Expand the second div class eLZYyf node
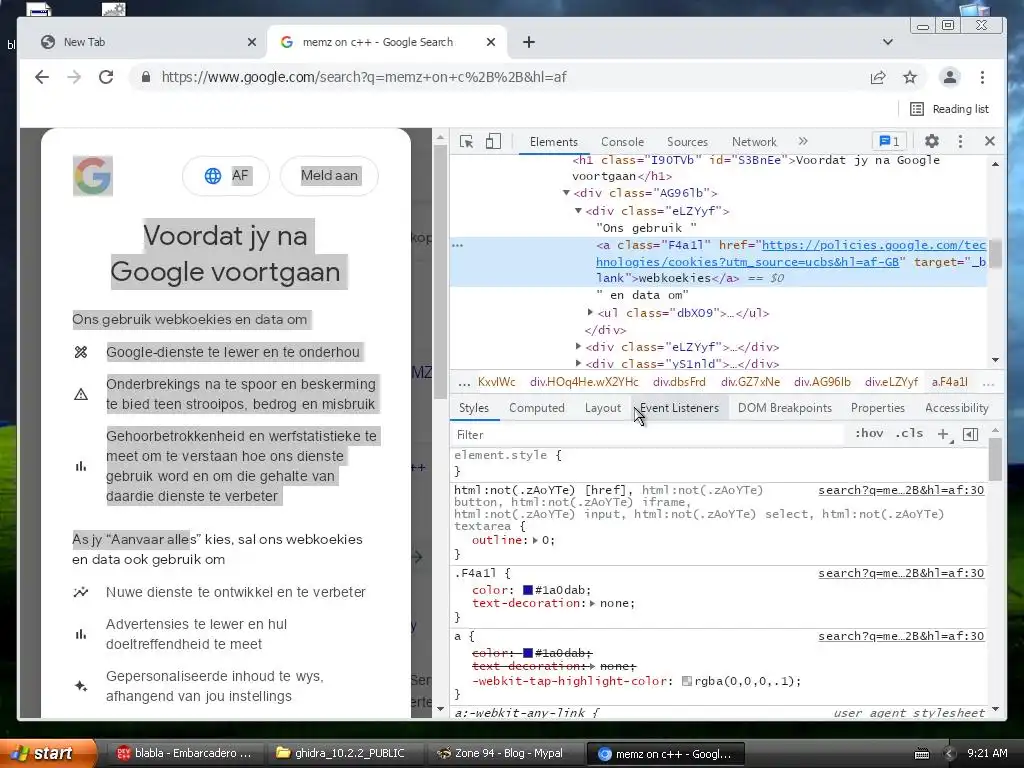 [x=578, y=346]
